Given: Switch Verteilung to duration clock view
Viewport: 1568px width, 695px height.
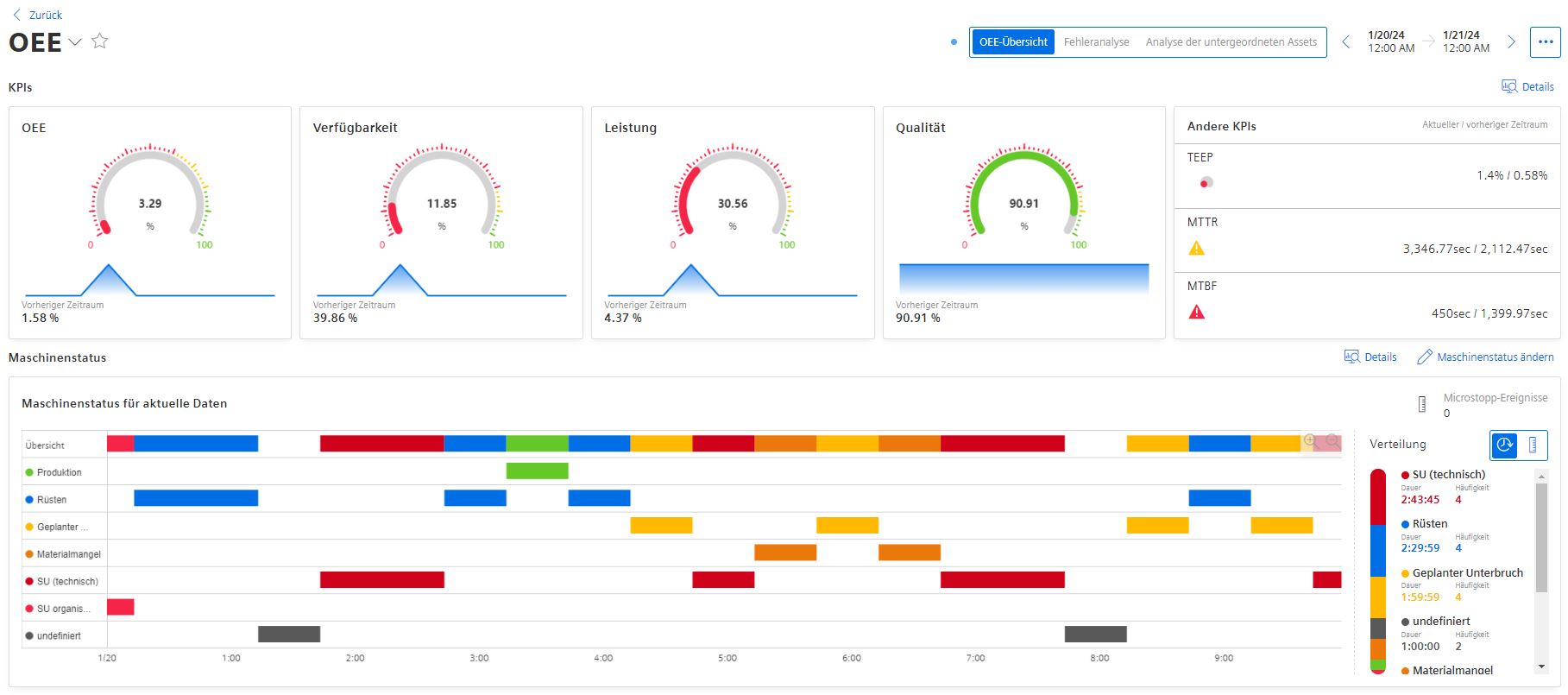Looking at the screenshot, I should pos(1504,445).
